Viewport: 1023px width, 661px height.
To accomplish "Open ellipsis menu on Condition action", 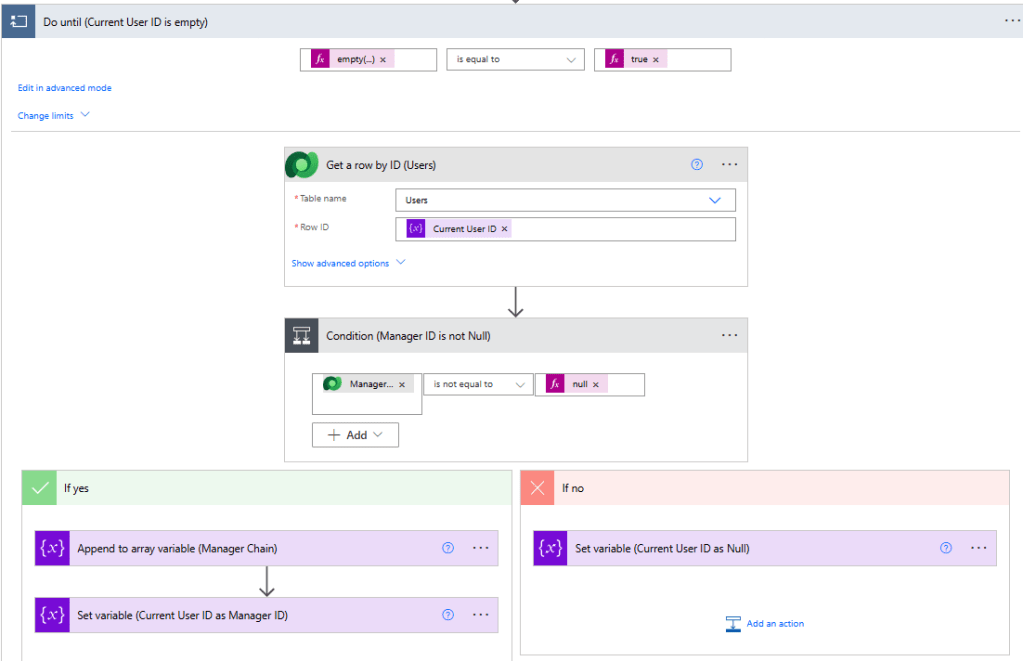I will [x=729, y=336].
